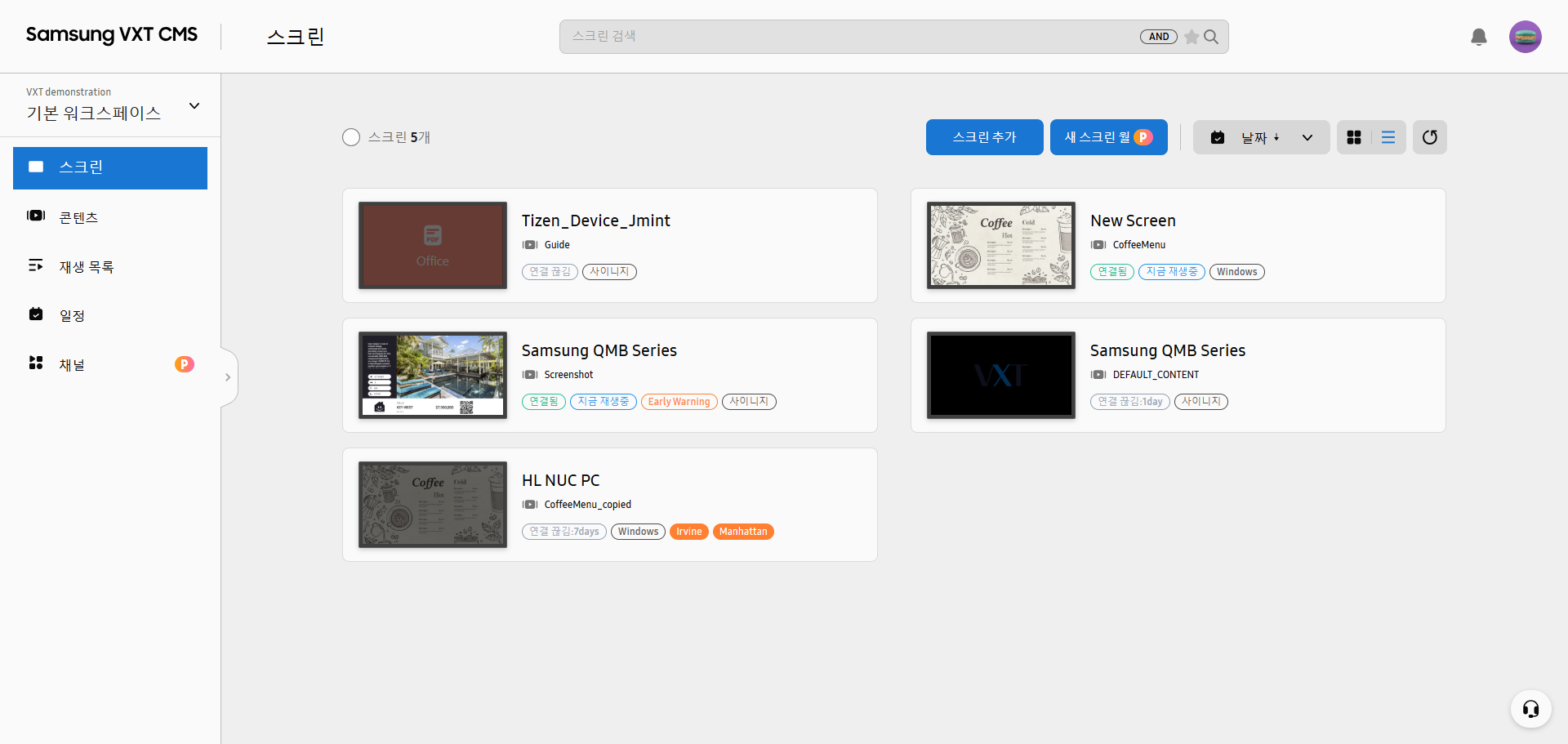Click the Early Warning tag
This screenshot has width=1568, height=744.
[679, 402]
